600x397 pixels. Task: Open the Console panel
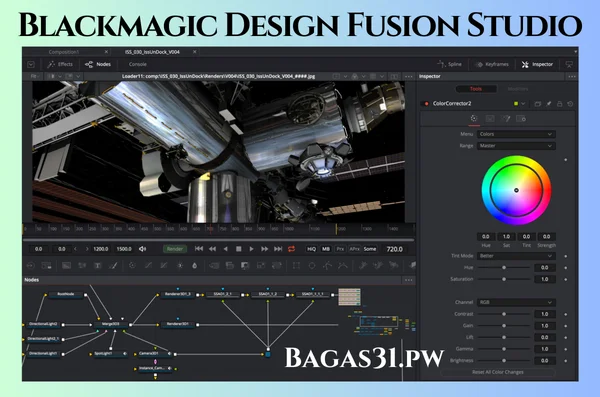(x=137, y=64)
